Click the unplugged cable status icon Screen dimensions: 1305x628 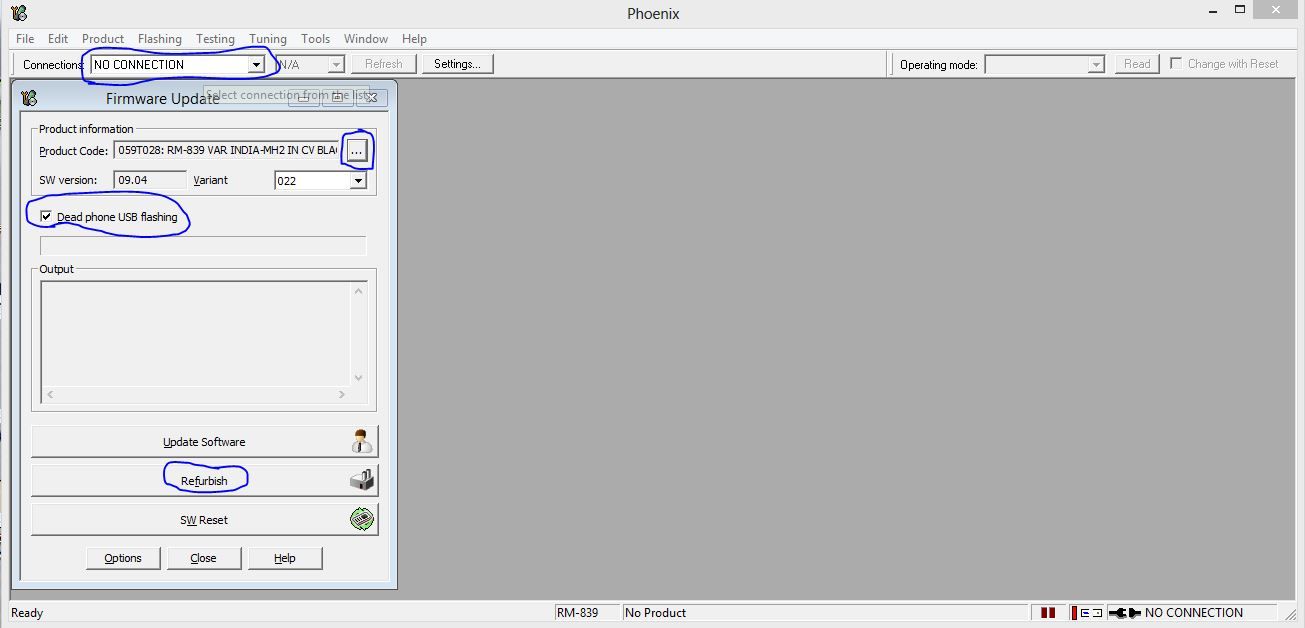pos(1124,612)
